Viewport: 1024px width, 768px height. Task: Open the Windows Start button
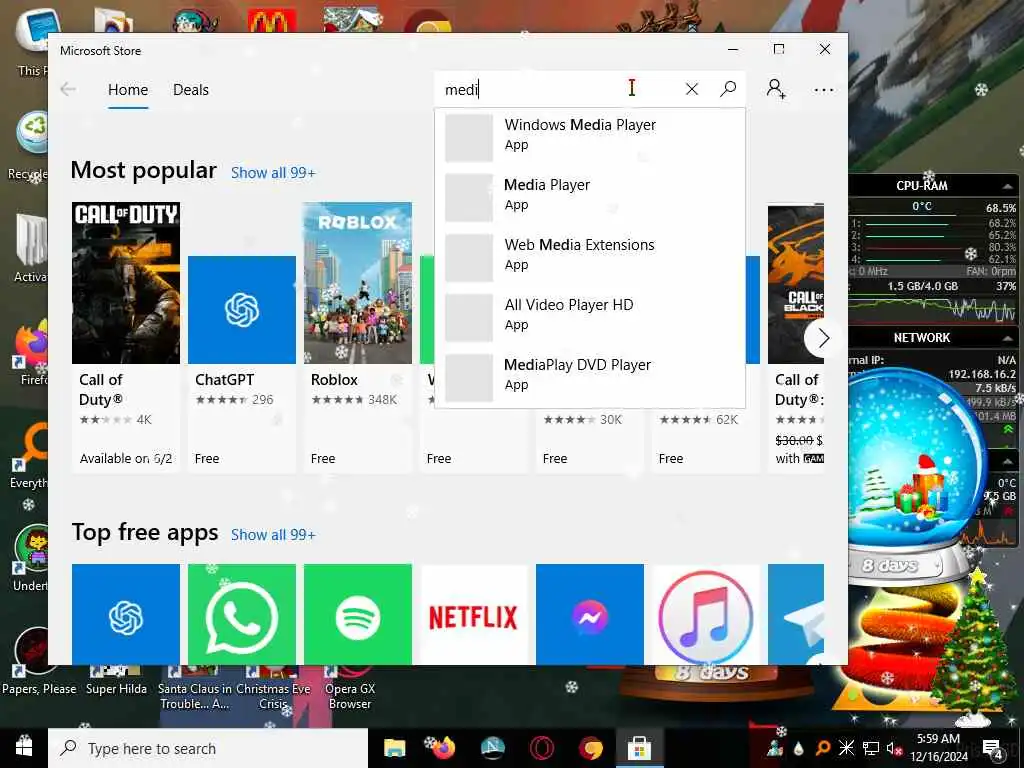point(24,748)
